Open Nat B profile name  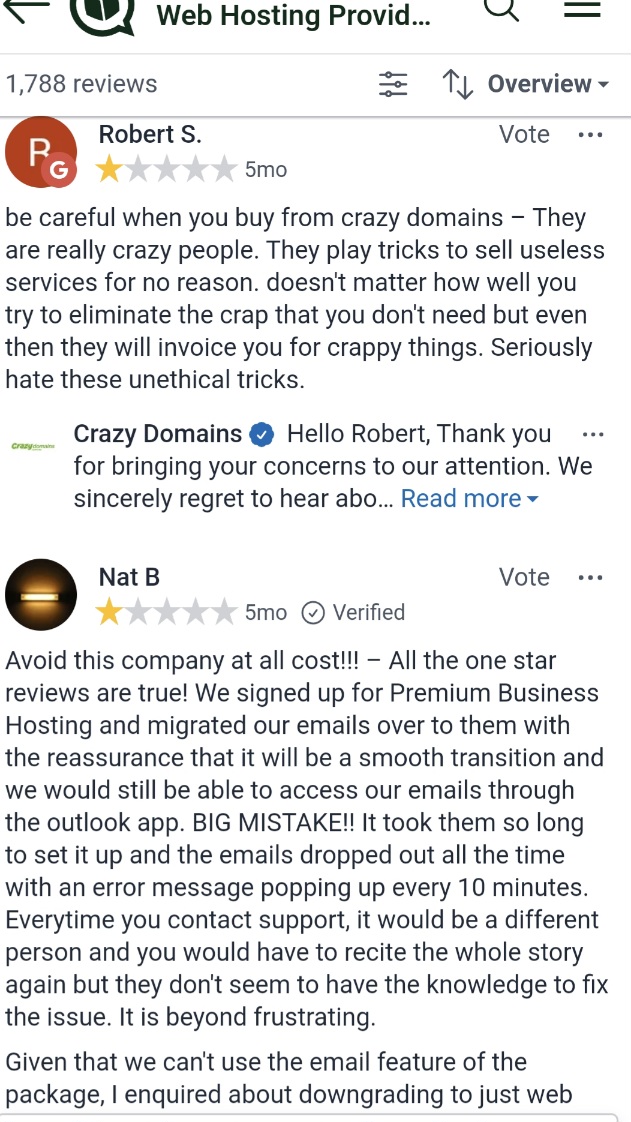pyautogui.click(x=129, y=577)
